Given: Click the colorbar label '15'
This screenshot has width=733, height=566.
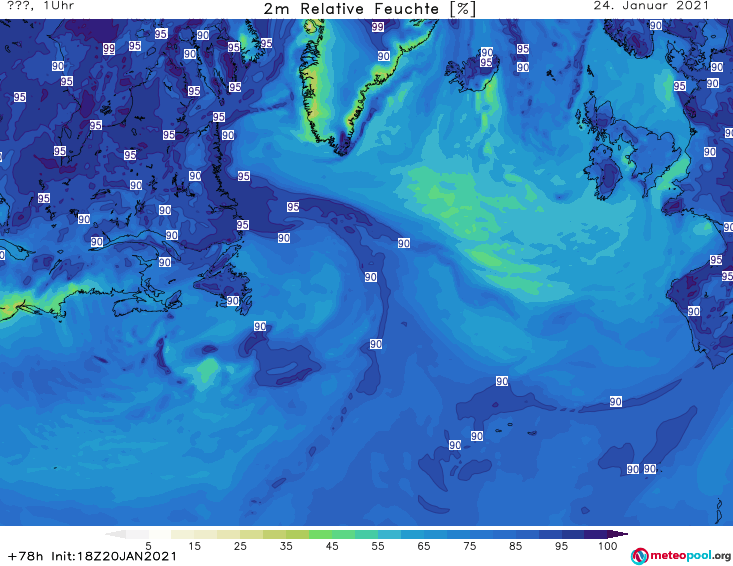Looking at the screenshot, I should click(x=194, y=546).
